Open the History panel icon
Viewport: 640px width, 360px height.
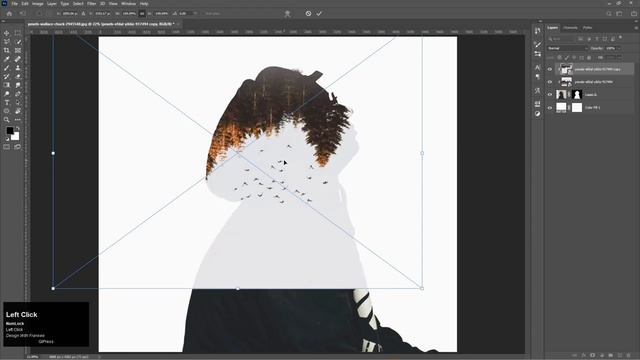pos(538,31)
